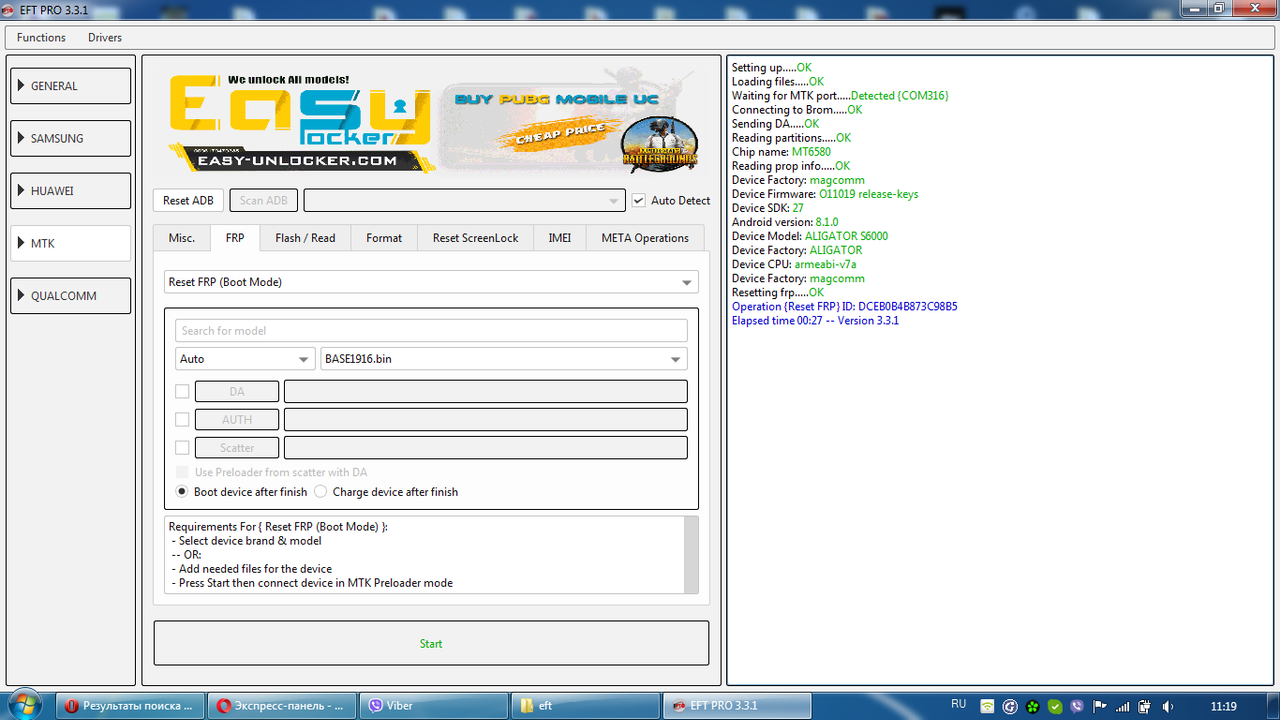Click the battery power plug tray icon
1280x720 pixels.
point(1145,706)
